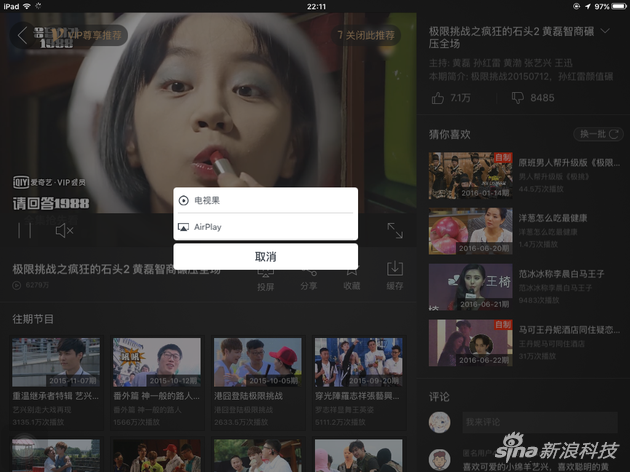Tap the 往期节目 section heading
This screenshot has height=472, width=630.
point(33,319)
